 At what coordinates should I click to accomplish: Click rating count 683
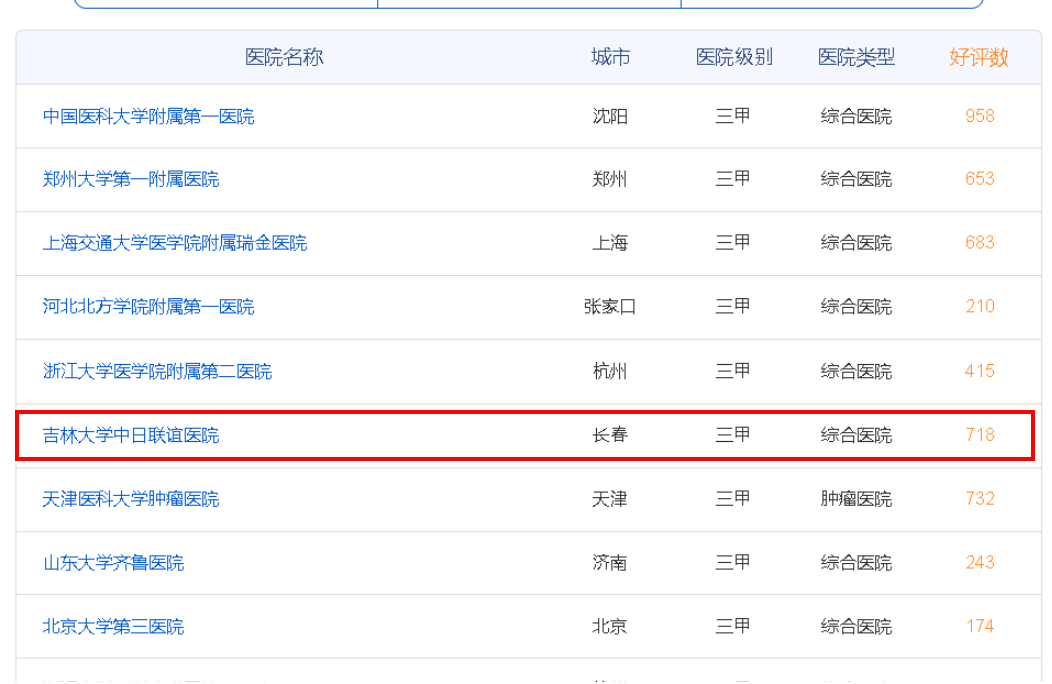pyautogui.click(x=980, y=243)
